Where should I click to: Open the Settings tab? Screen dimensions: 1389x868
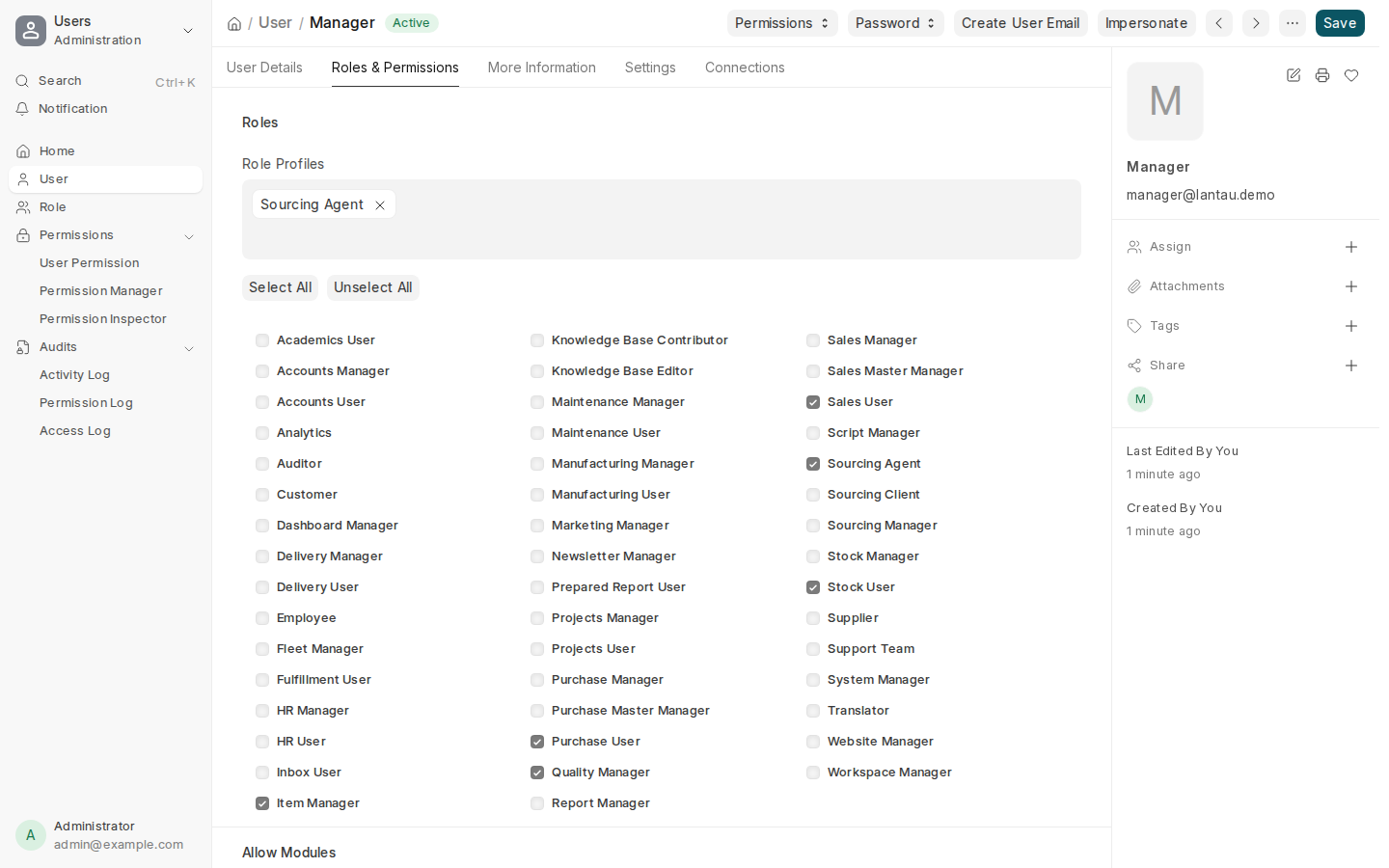[650, 68]
